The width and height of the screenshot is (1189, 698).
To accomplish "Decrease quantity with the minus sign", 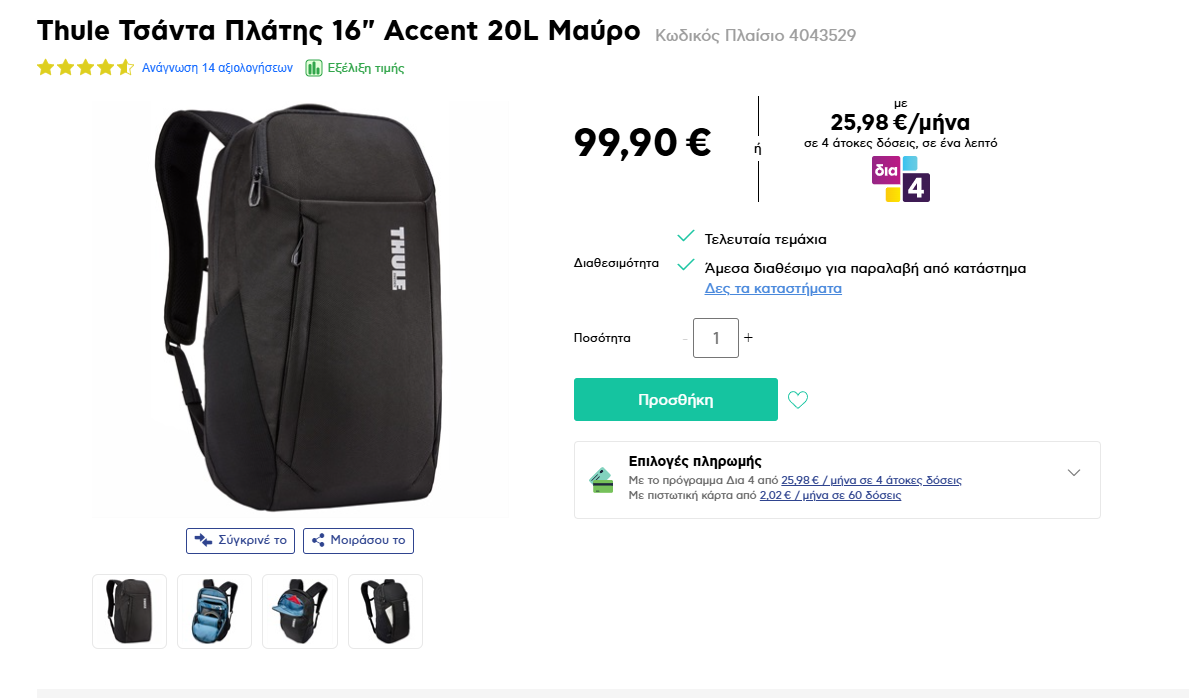I will click(x=685, y=338).
